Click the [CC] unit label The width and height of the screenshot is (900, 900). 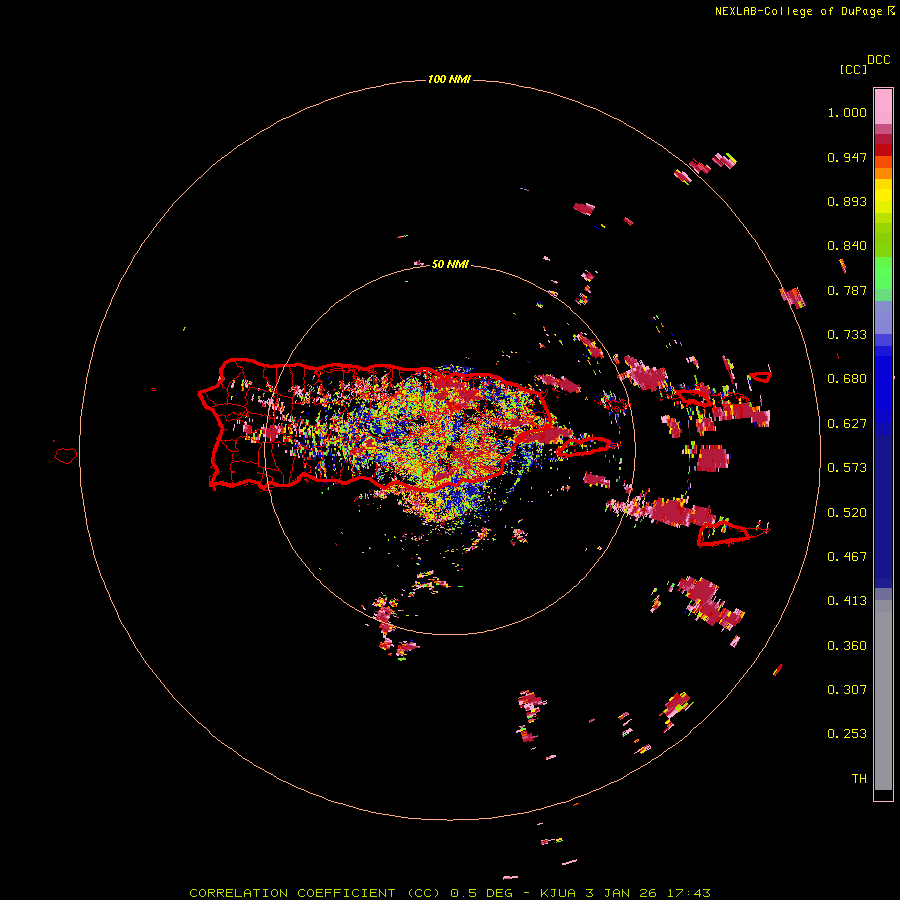point(853,69)
